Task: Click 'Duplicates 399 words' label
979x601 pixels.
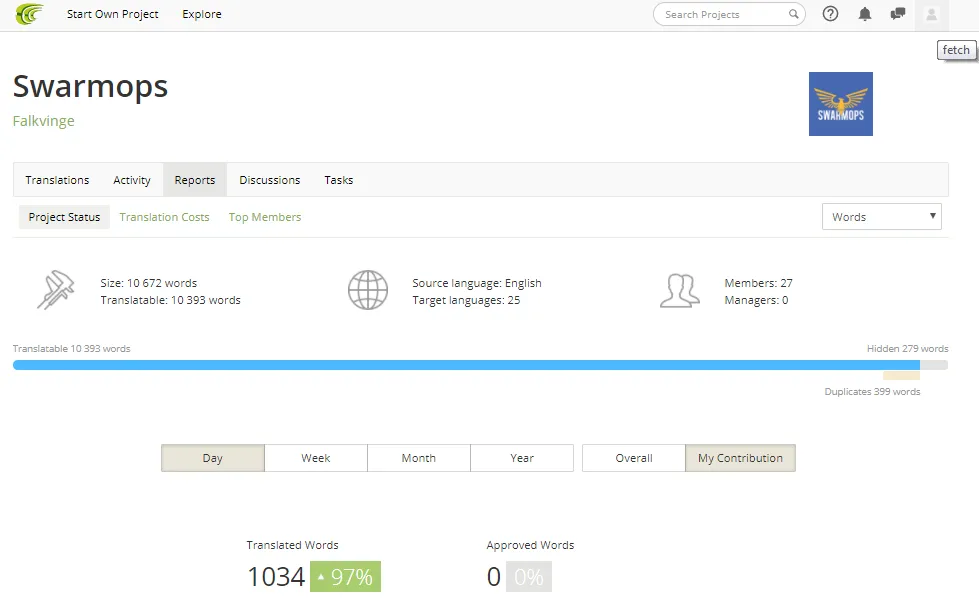Action: pyautogui.click(x=872, y=392)
